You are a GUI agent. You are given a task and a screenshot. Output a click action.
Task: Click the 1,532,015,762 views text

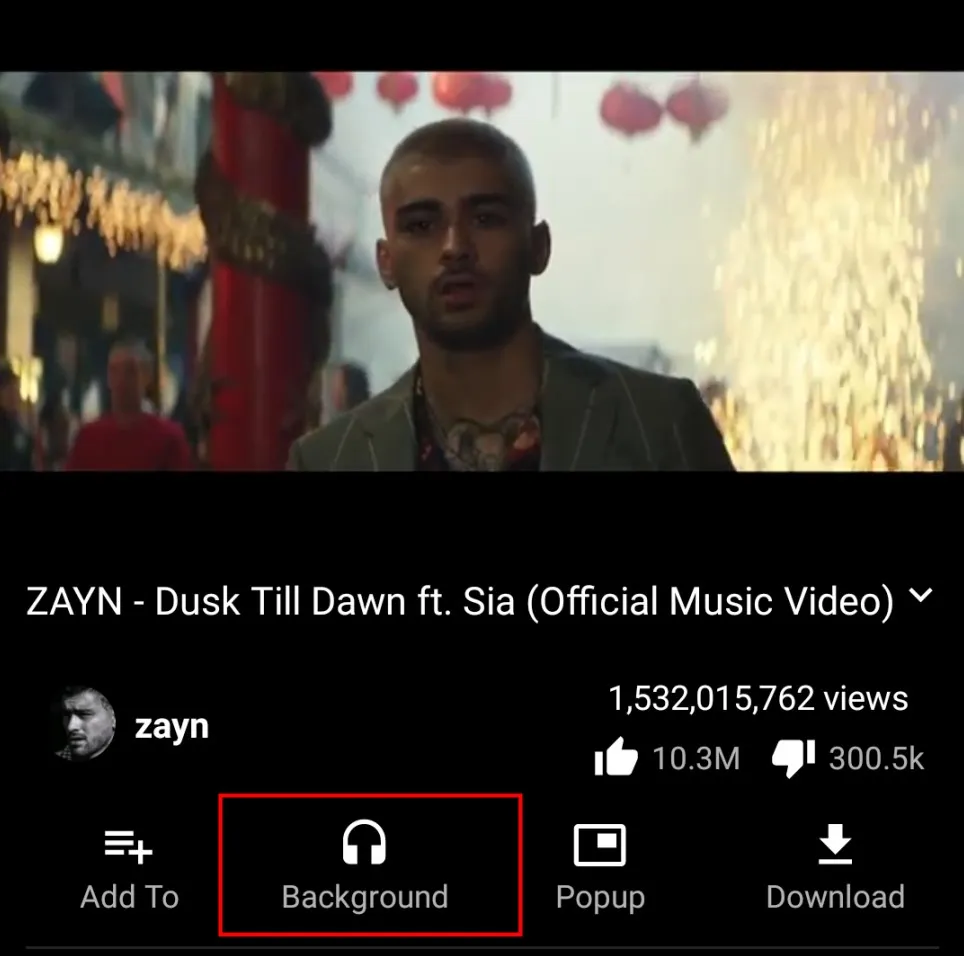click(757, 698)
